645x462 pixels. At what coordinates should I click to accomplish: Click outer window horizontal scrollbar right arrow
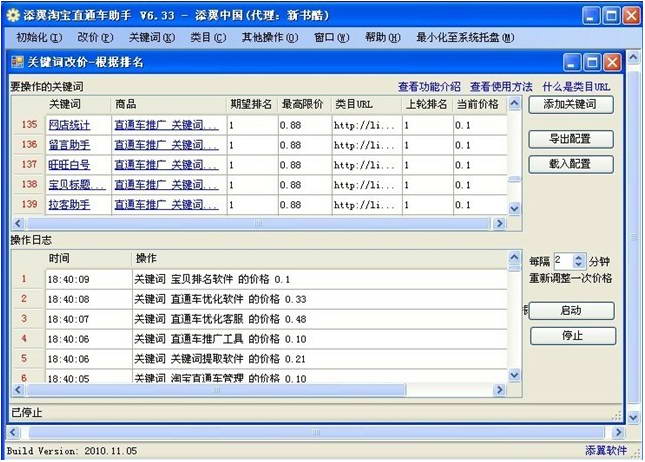coord(618,432)
